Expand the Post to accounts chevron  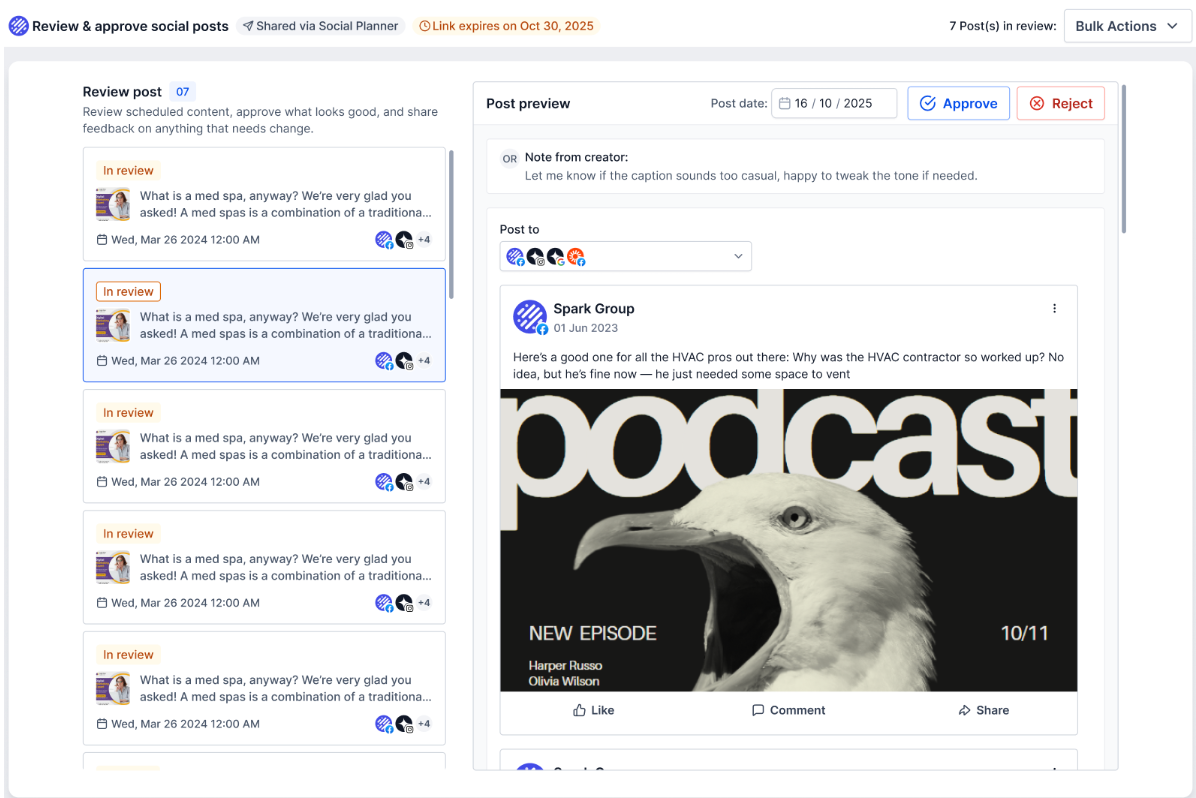coord(738,256)
